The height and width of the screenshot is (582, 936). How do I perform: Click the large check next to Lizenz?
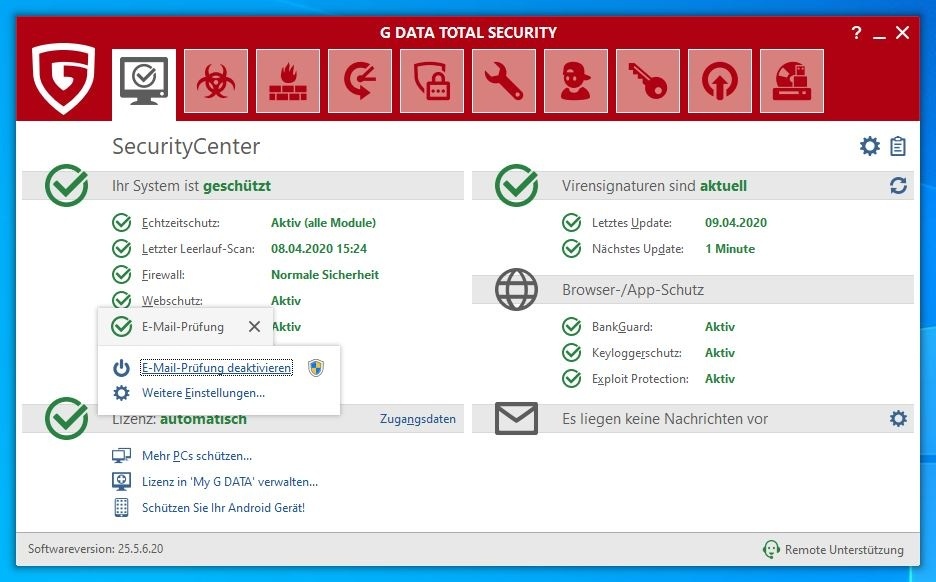pos(66,418)
